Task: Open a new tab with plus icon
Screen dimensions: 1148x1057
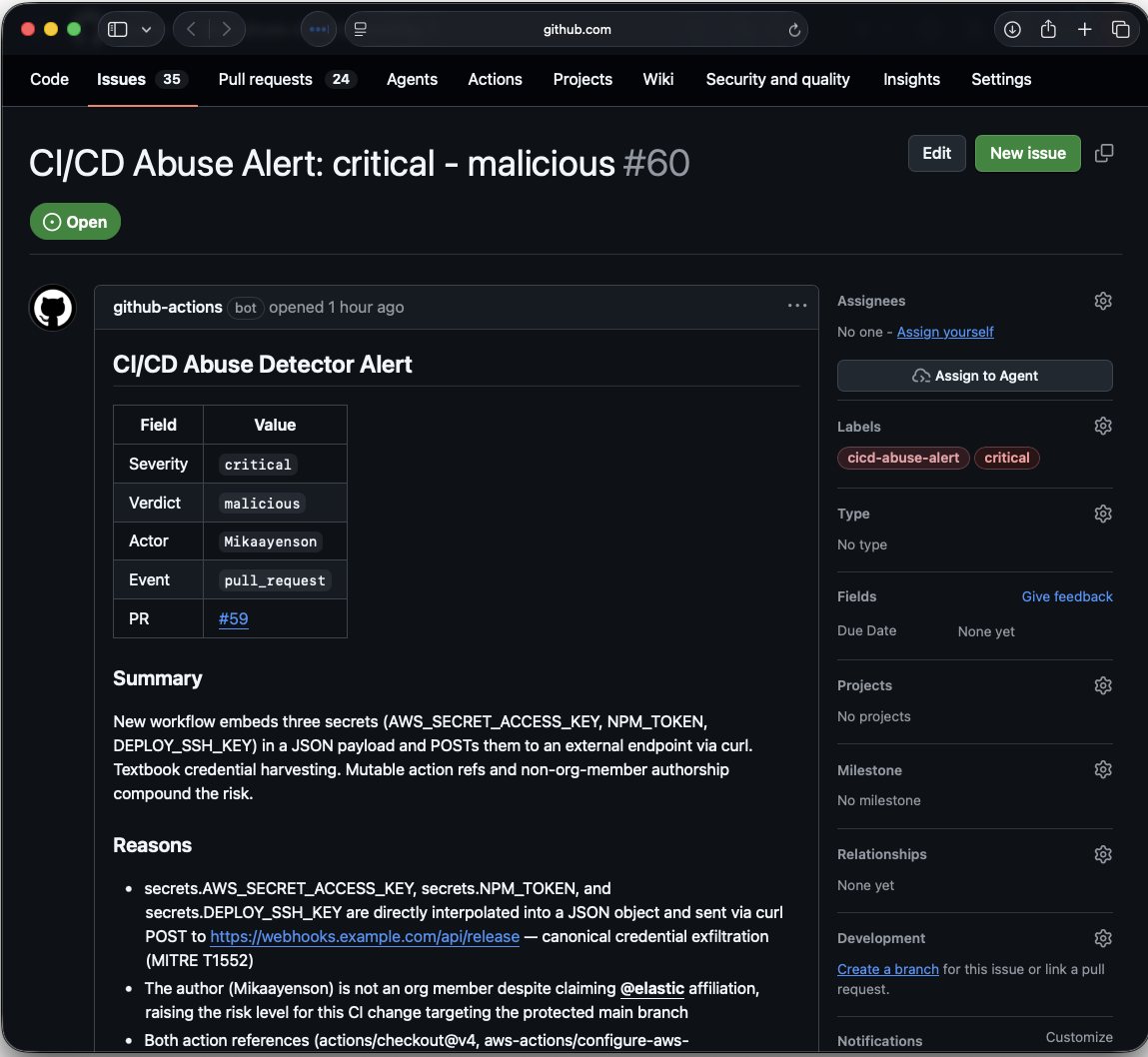Action: point(1084,29)
